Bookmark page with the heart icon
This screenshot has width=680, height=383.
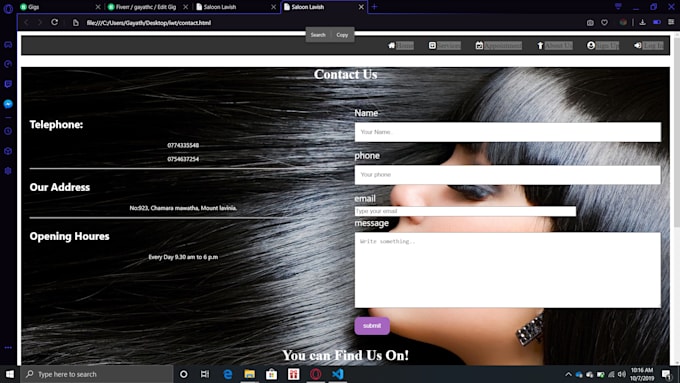click(605, 23)
